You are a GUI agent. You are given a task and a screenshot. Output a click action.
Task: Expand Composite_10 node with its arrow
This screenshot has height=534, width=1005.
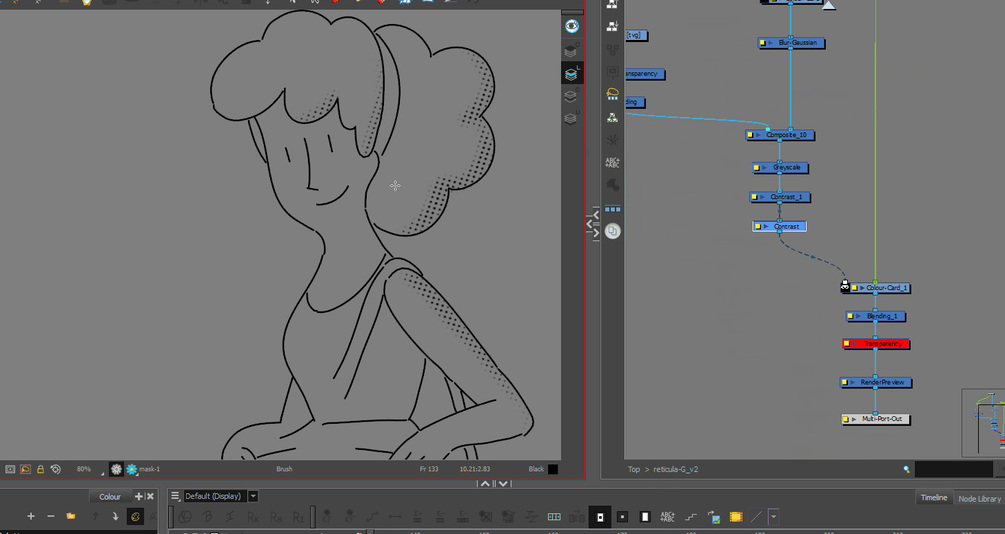(758, 135)
